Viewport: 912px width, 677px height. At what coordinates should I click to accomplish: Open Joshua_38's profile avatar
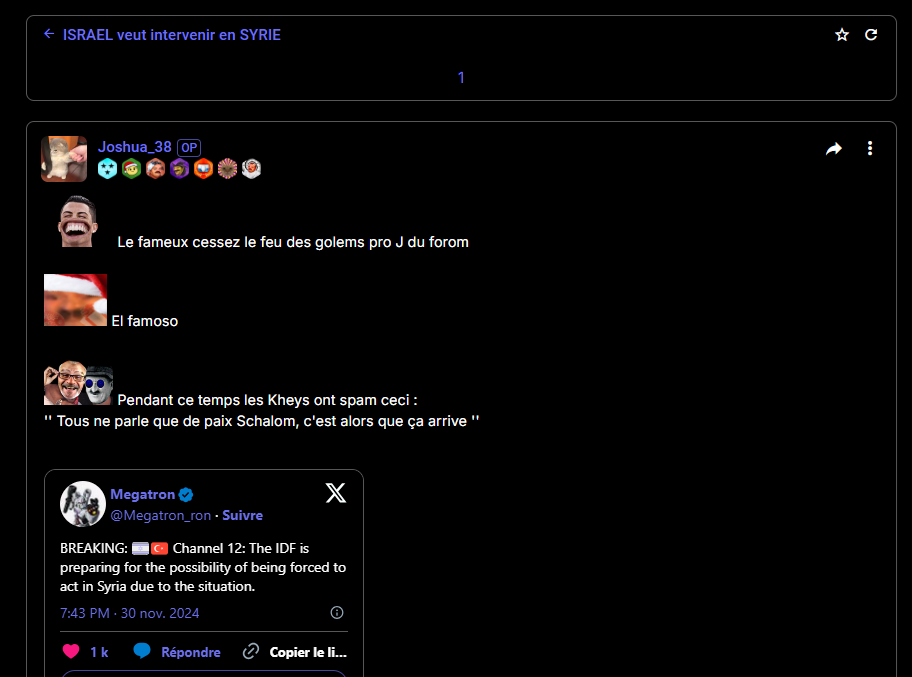point(64,159)
